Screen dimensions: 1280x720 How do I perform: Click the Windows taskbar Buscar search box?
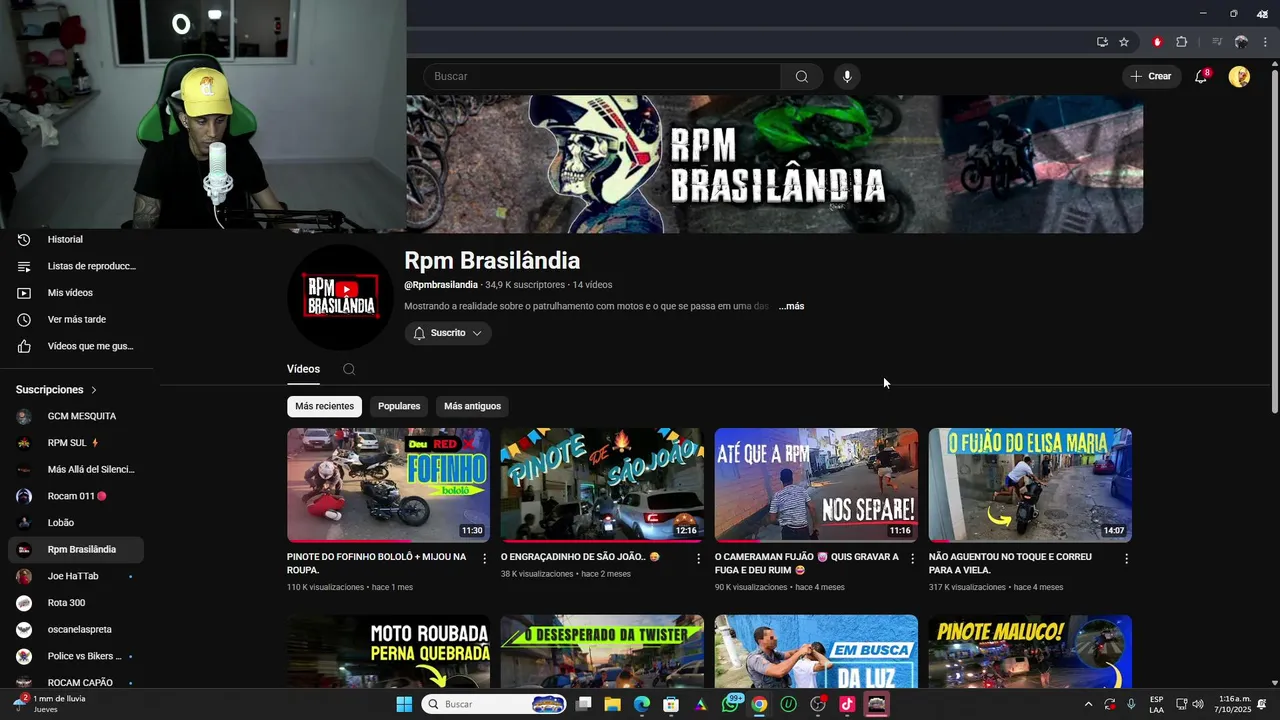click(494, 704)
